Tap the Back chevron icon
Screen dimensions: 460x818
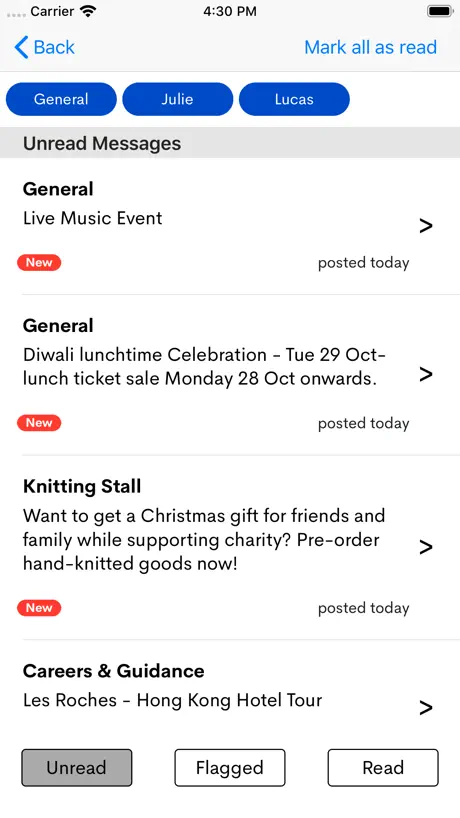(x=21, y=47)
